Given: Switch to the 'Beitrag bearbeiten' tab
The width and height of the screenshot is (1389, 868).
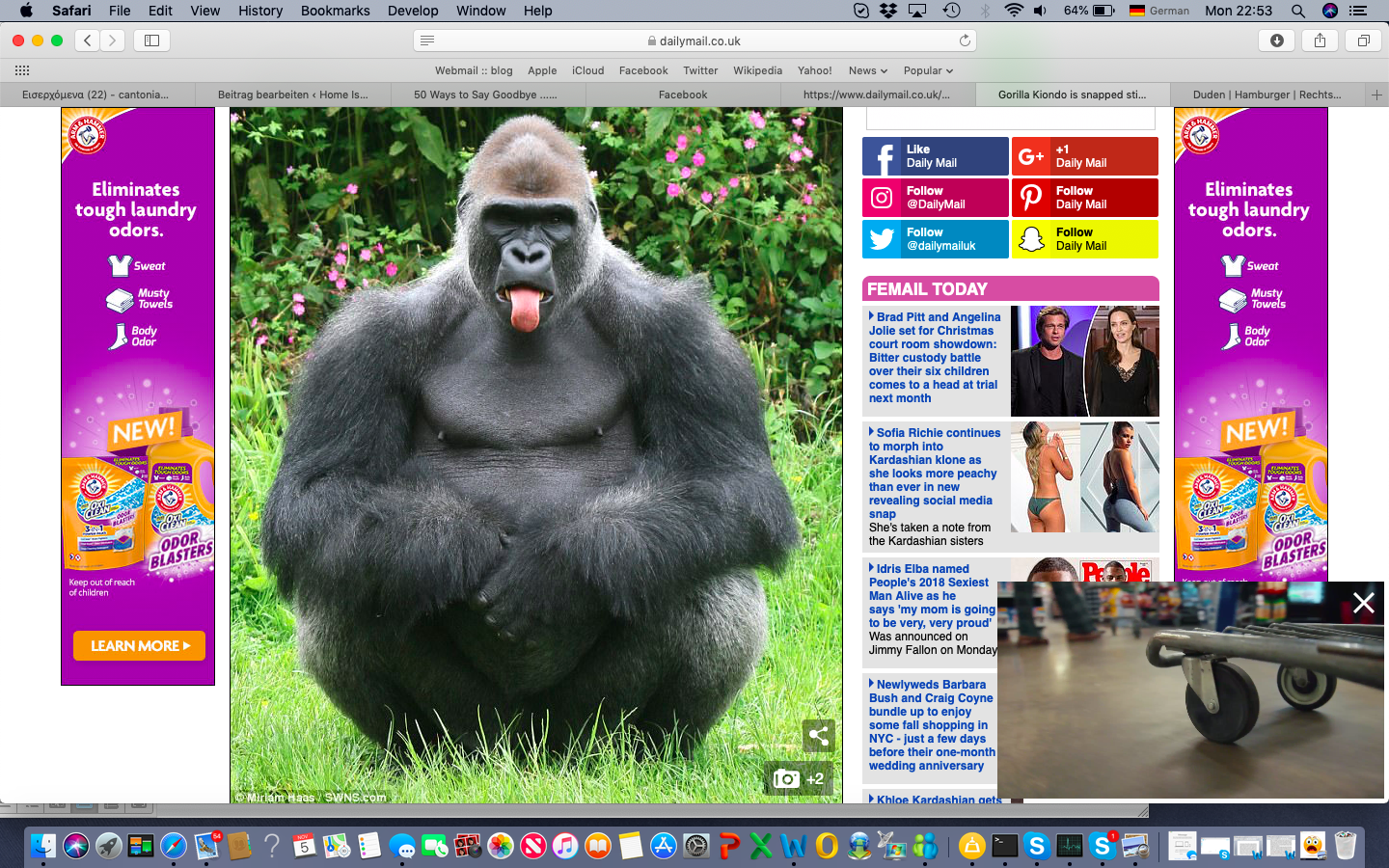Looking at the screenshot, I should pyautogui.click(x=293, y=95).
